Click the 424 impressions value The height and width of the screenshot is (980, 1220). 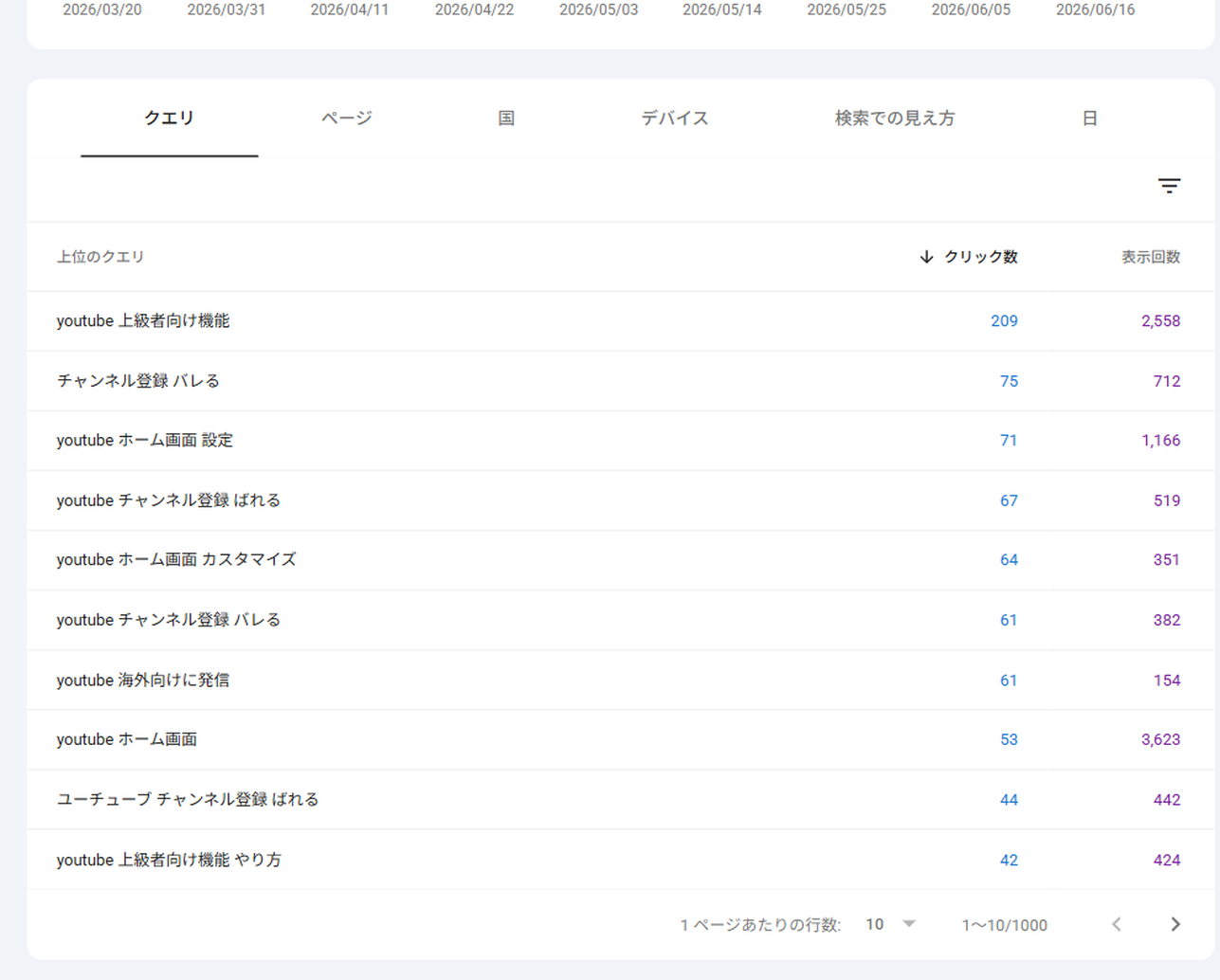click(x=1167, y=861)
